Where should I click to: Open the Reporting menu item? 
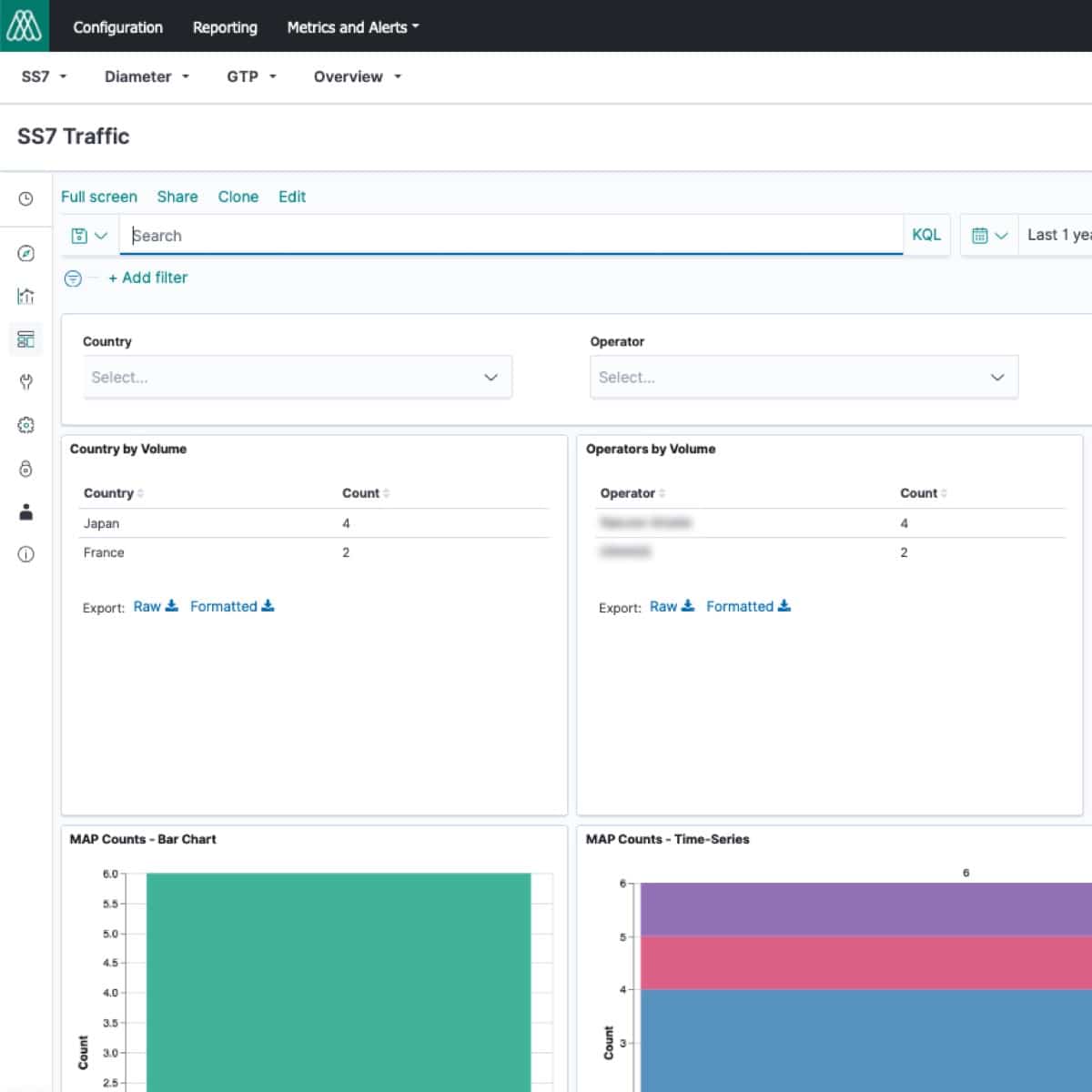click(225, 27)
